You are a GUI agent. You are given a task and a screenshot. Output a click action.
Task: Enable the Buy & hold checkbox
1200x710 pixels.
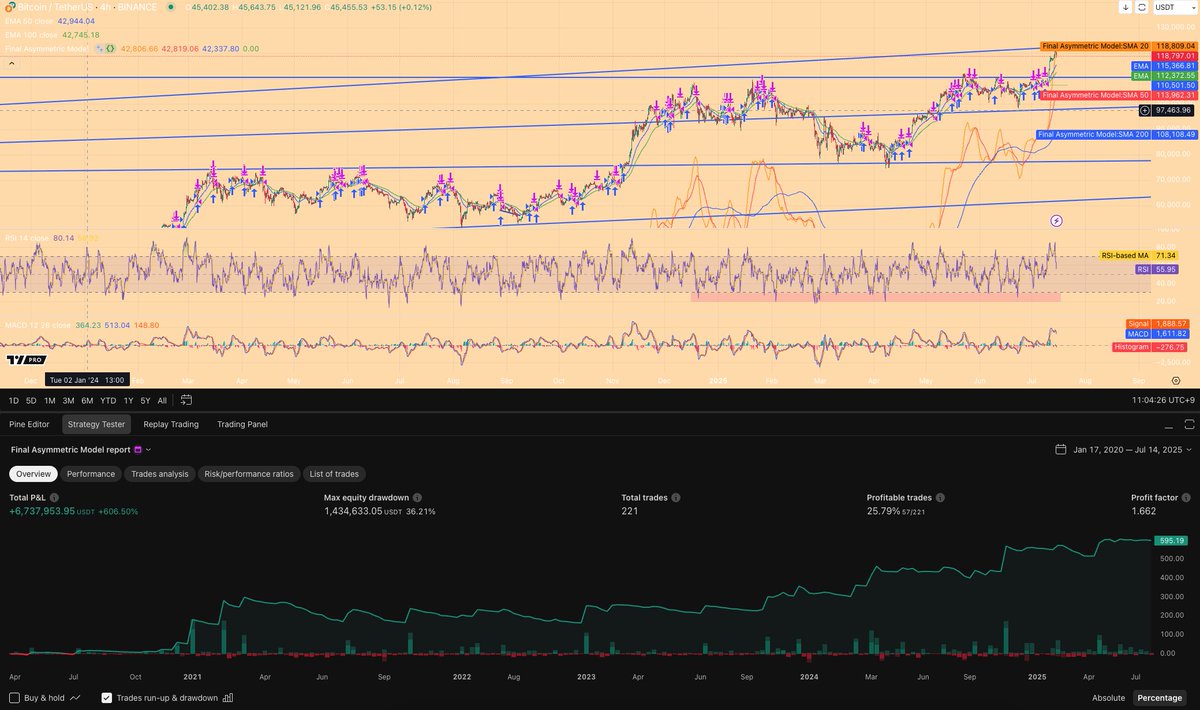point(14,698)
